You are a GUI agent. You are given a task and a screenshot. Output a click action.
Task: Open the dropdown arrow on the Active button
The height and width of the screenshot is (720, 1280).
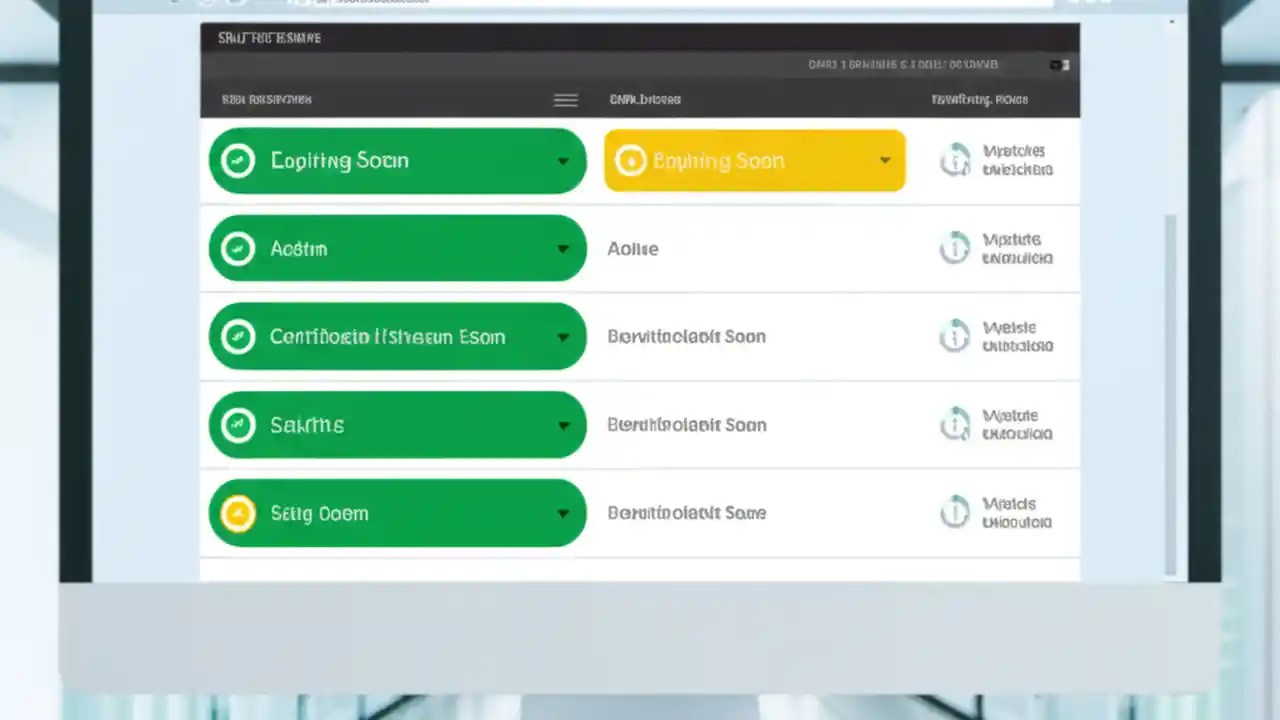pos(562,248)
